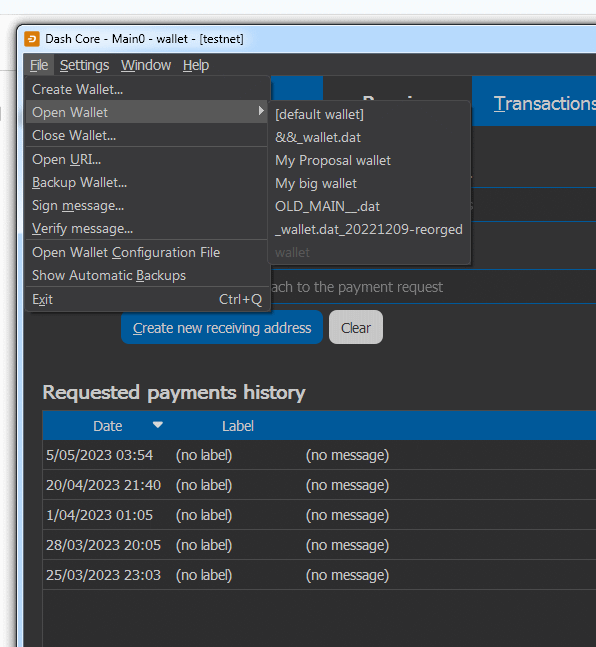
Task: Sort history by Label column header
Action: pyautogui.click(x=238, y=426)
